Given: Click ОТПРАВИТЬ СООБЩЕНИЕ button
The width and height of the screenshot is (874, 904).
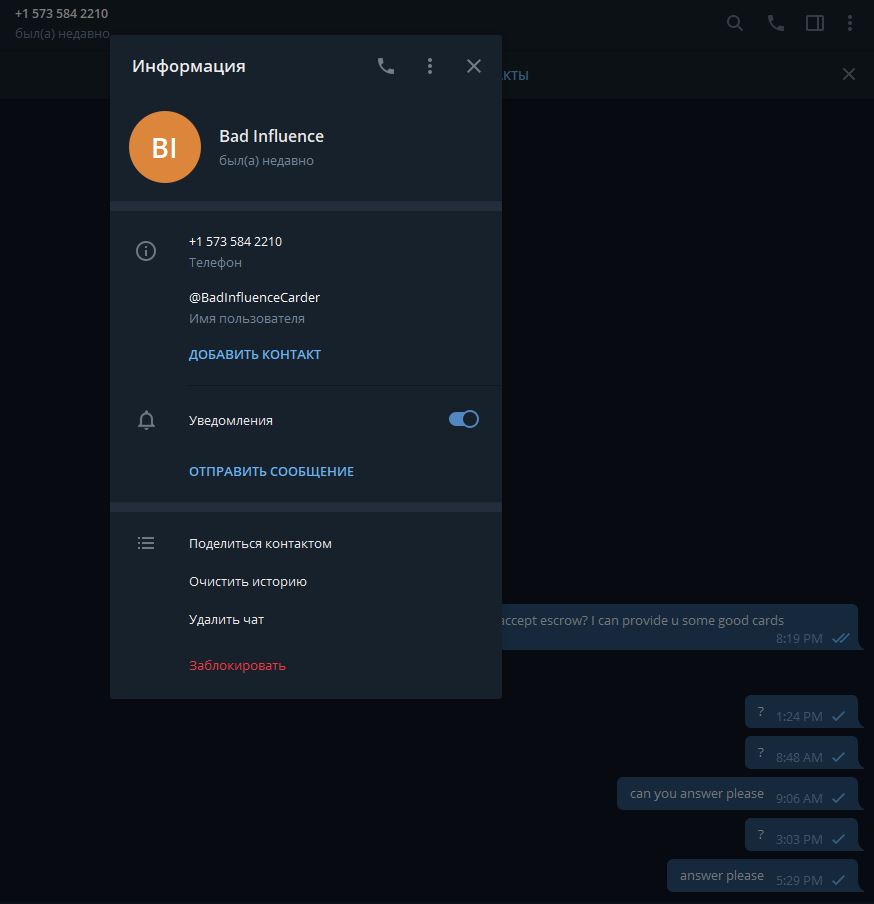Looking at the screenshot, I should coord(271,471).
